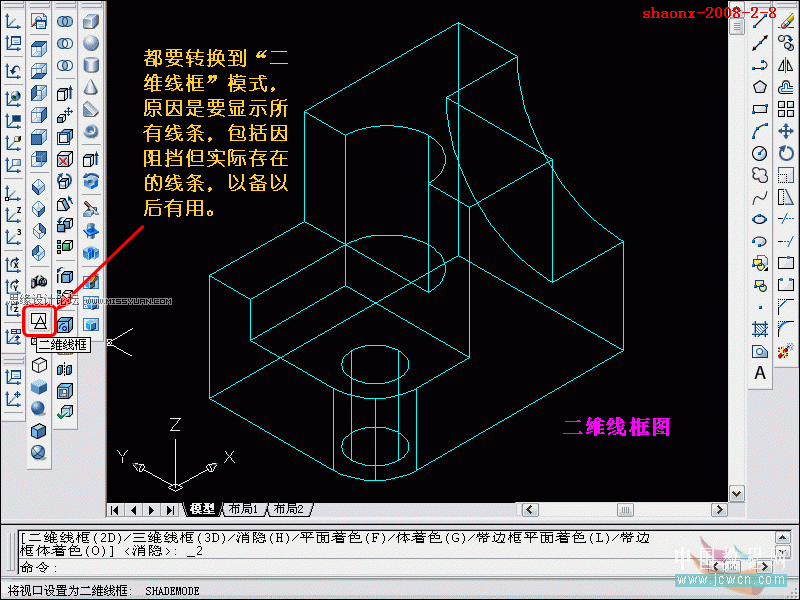Click the 命令: command line input

coord(300,568)
